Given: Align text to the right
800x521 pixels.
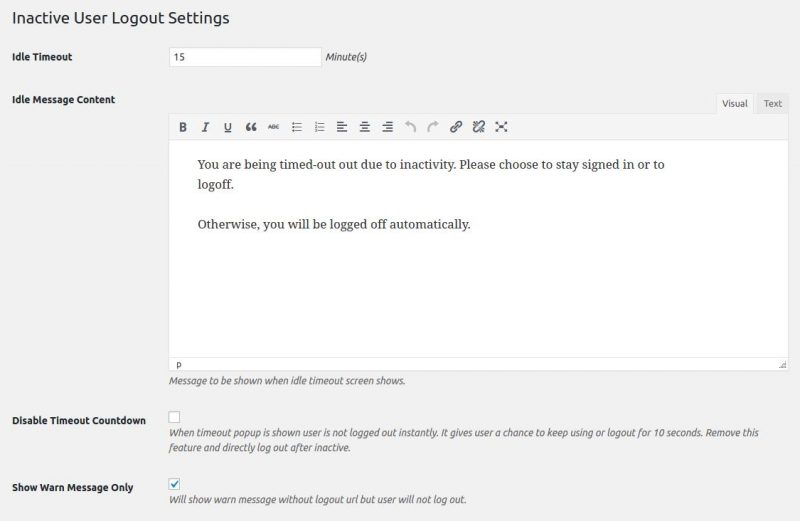Looking at the screenshot, I should [387, 127].
